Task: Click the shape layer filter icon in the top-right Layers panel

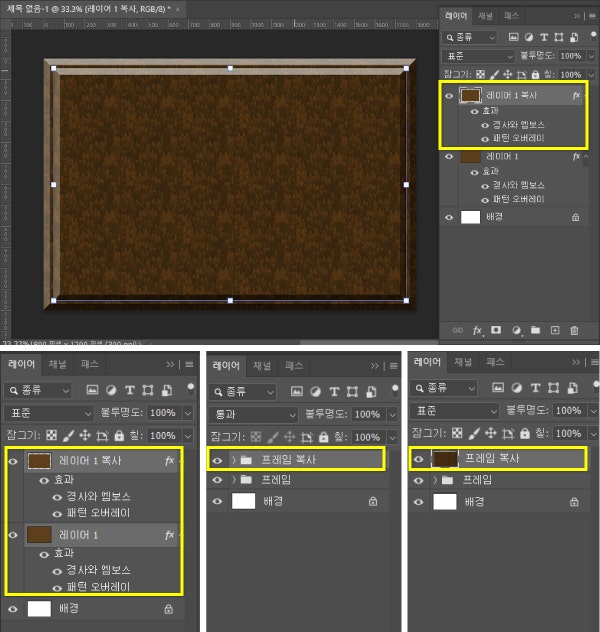Action: [x=559, y=37]
